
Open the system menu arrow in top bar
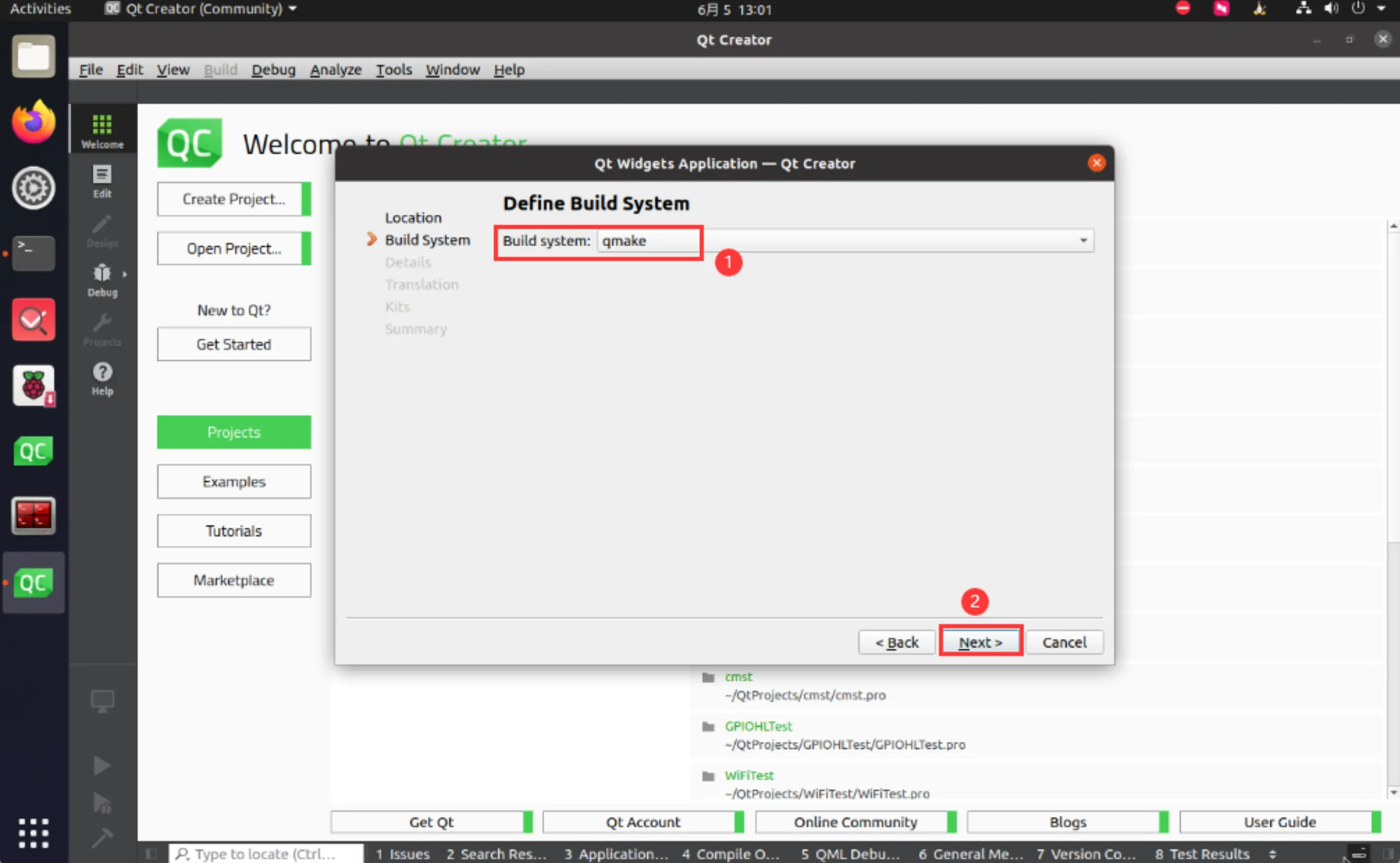[x=1382, y=9]
